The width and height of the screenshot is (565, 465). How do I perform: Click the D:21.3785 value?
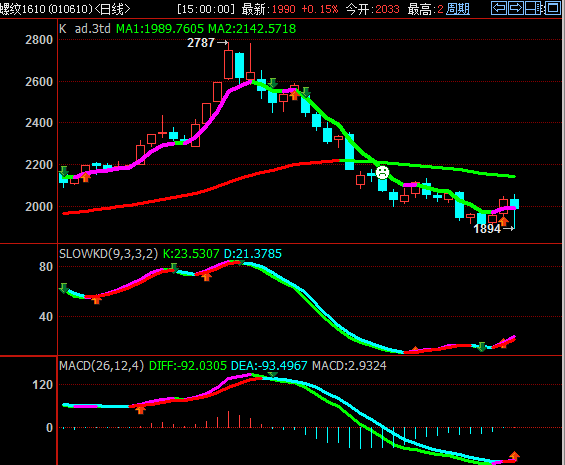(x=253, y=254)
